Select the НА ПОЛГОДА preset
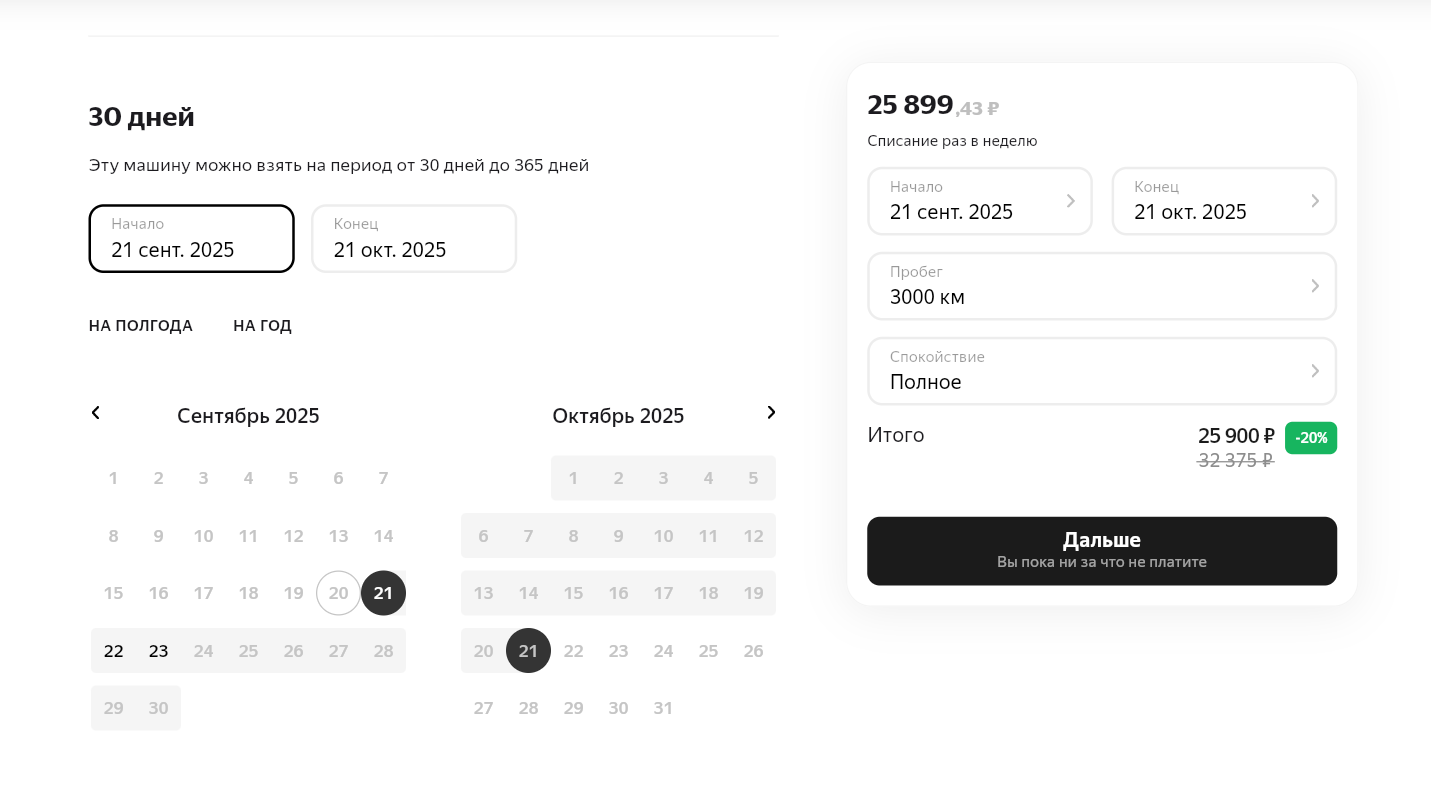 141,326
